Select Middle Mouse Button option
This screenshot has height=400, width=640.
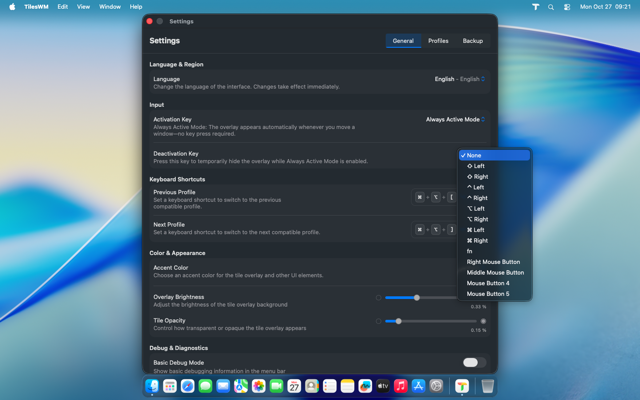click(x=494, y=272)
